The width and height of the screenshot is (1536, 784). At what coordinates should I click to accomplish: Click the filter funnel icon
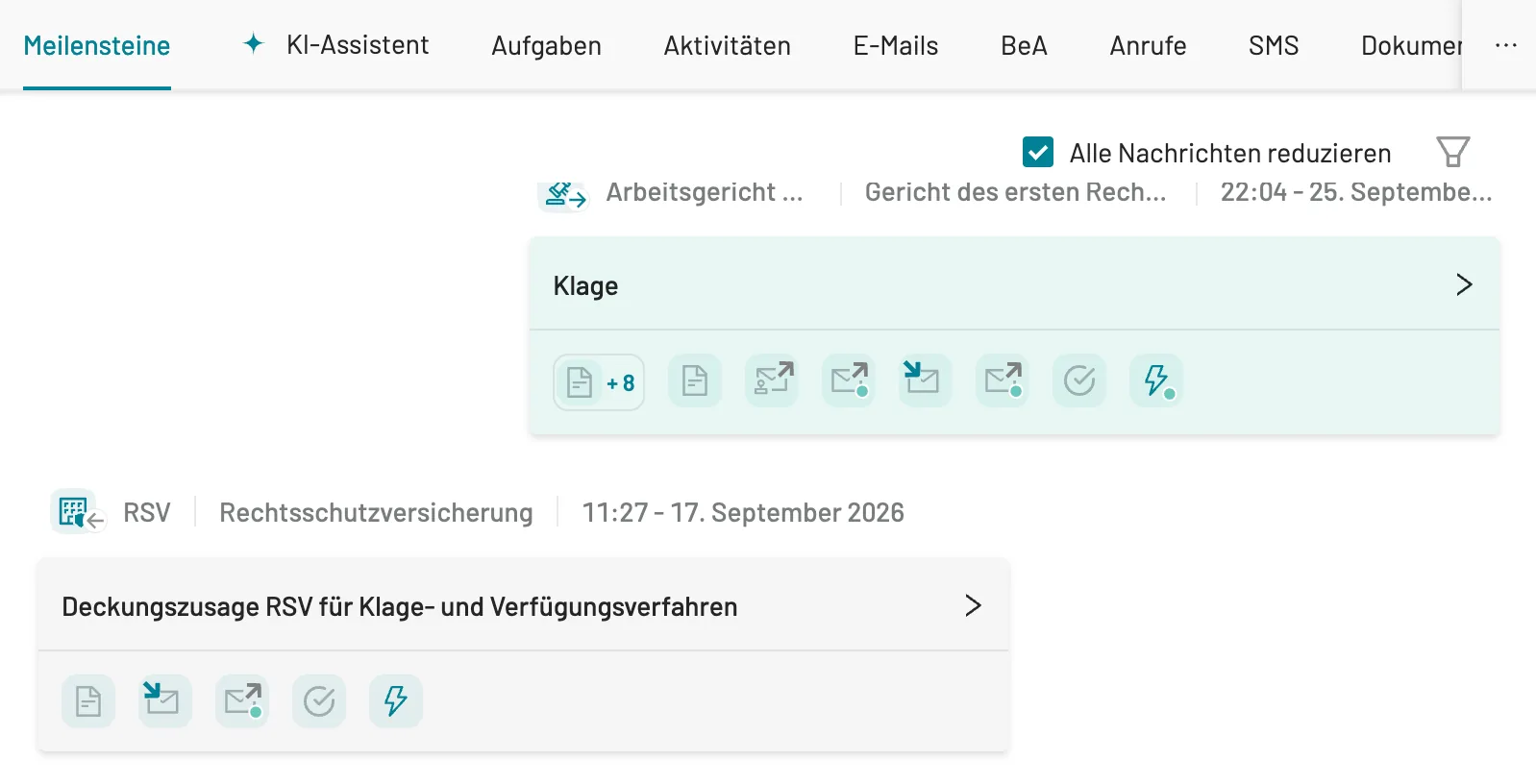[x=1452, y=152]
